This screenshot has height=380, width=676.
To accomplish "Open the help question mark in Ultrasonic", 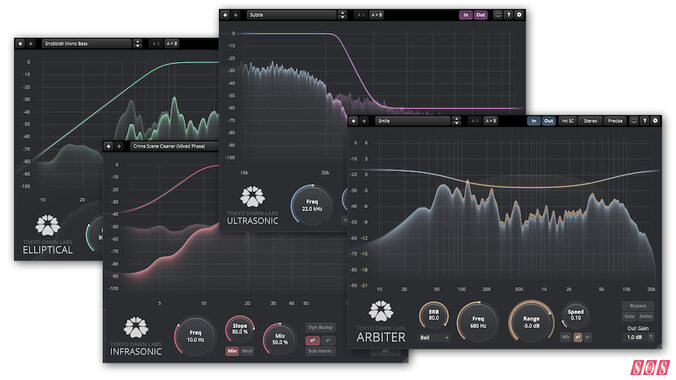I will (x=508, y=15).
